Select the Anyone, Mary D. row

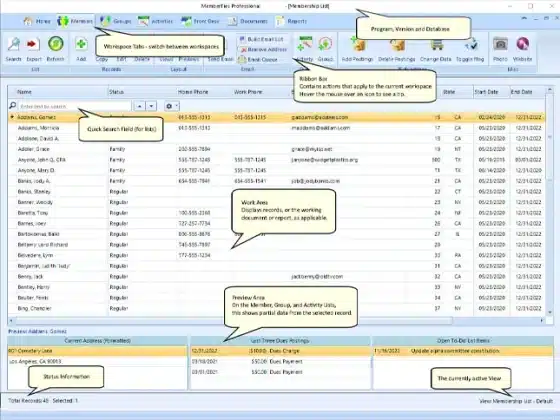(276, 170)
